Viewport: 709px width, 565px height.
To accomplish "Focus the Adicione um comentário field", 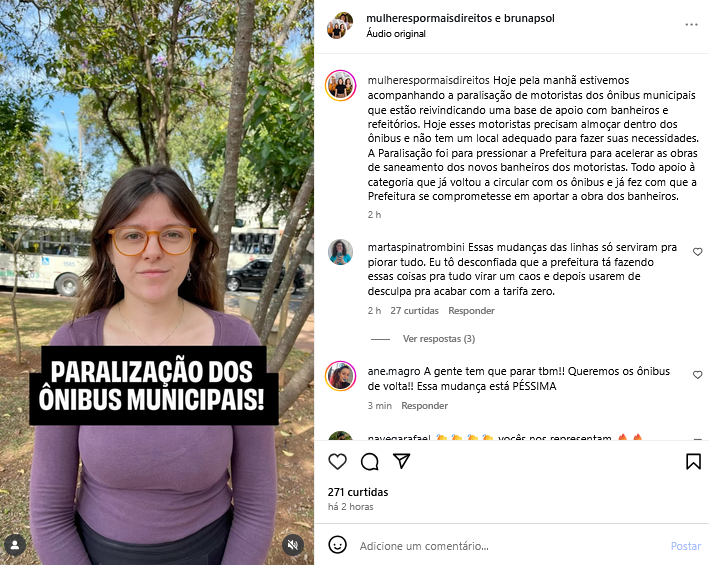I will [x=511, y=546].
